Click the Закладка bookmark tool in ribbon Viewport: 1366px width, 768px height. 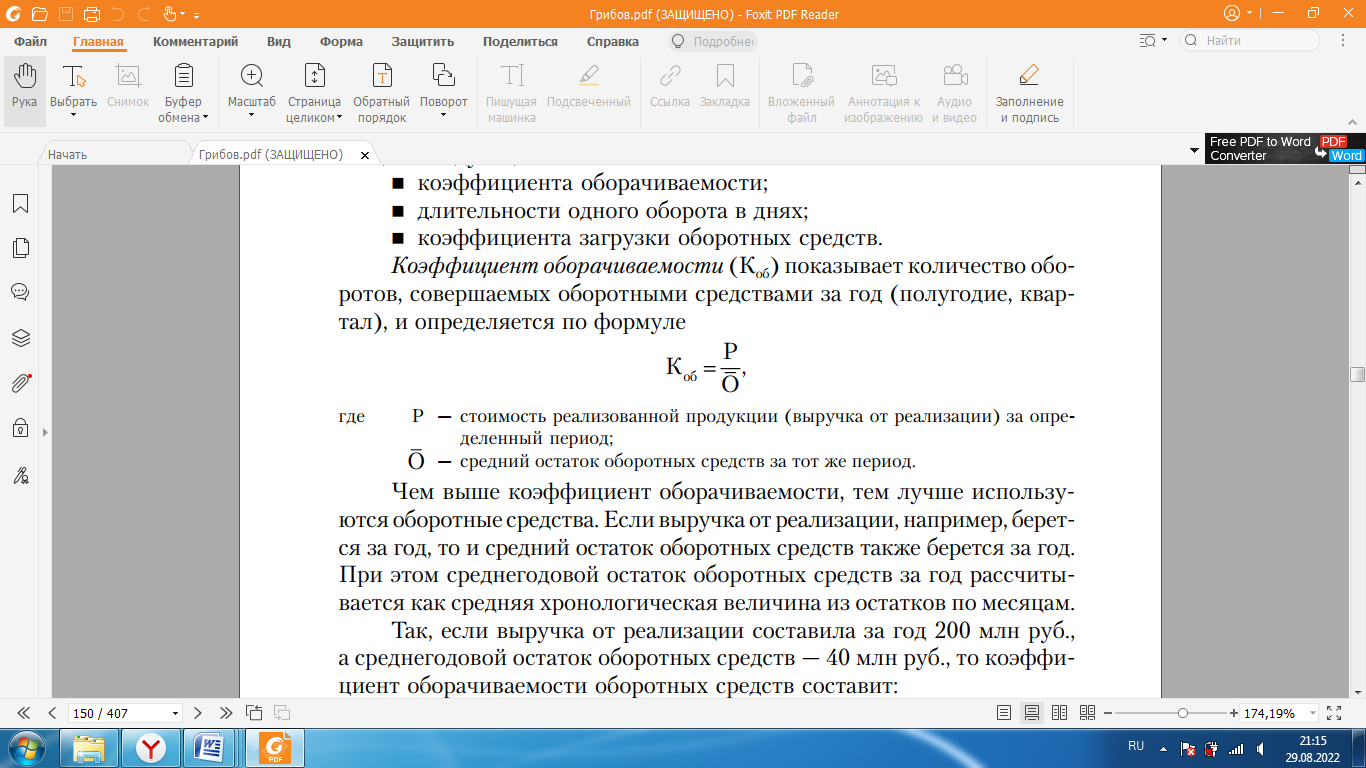[x=725, y=87]
